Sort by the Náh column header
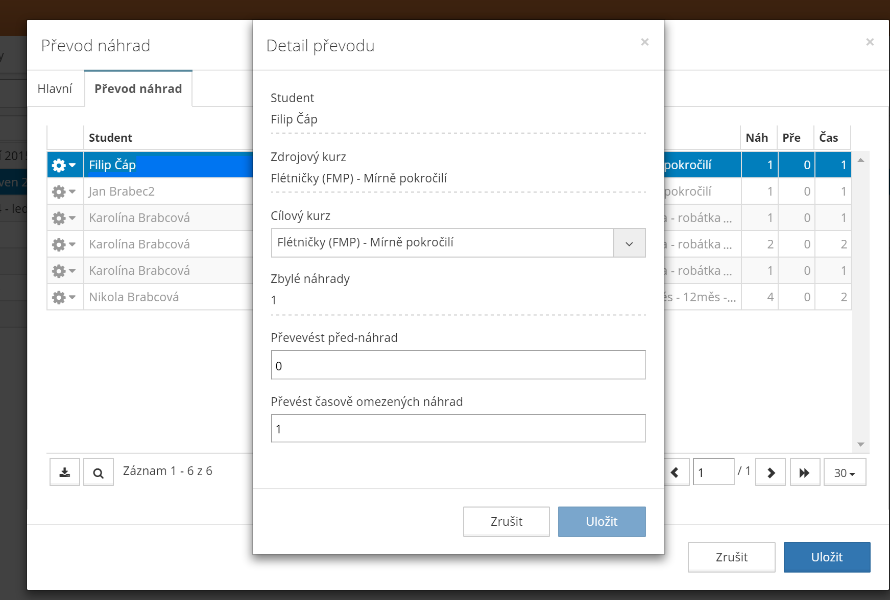Screen dimensions: 890x600 tap(758, 138)
